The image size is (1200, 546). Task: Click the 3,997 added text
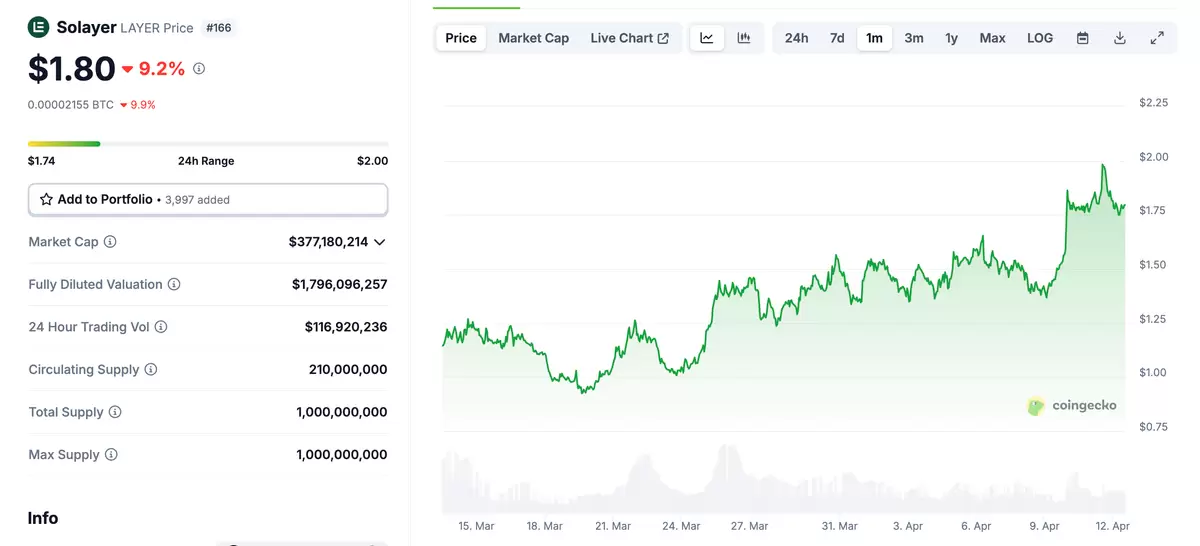click(197, 200)
